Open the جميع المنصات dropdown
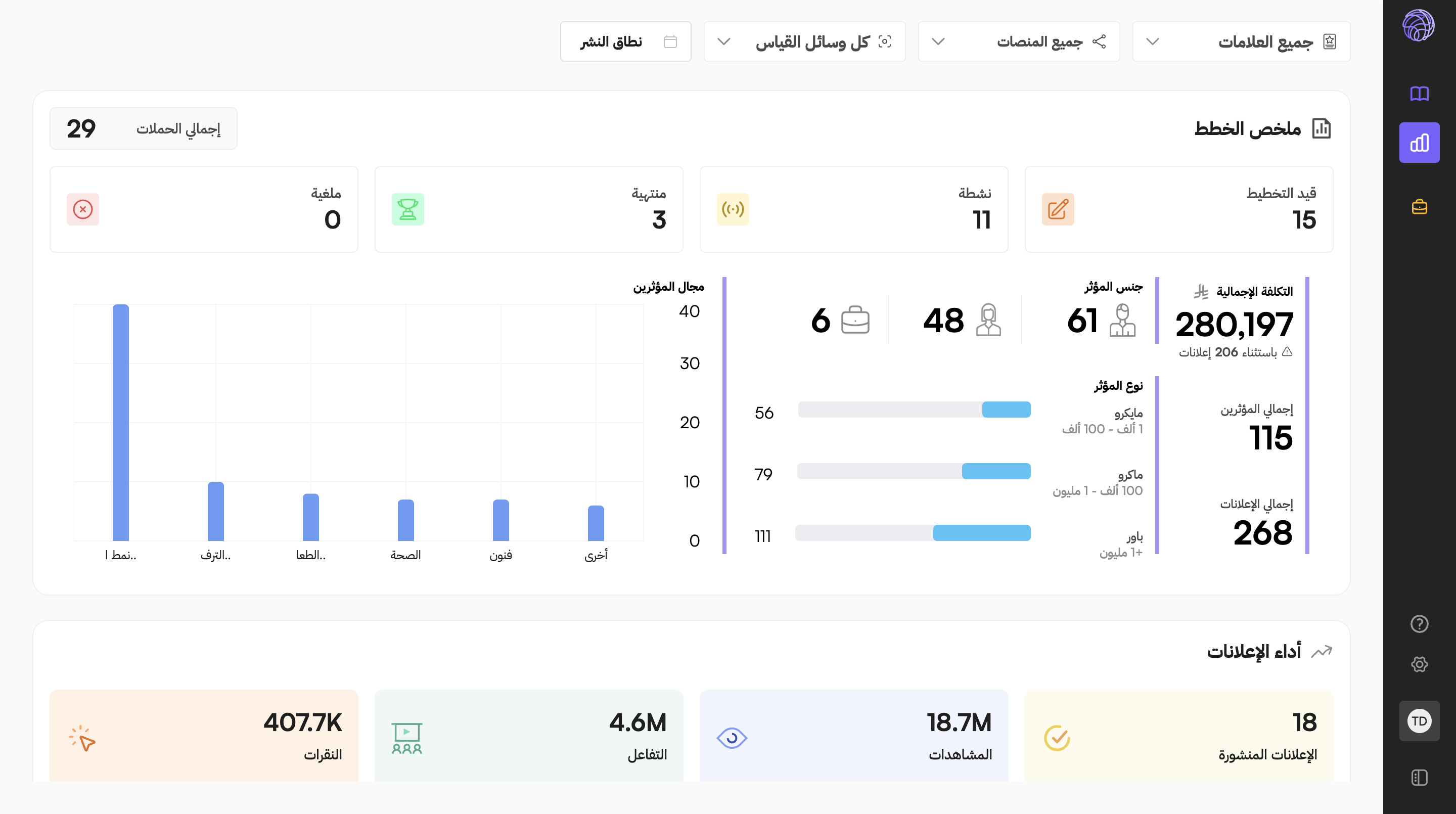 coord(1019,41)
